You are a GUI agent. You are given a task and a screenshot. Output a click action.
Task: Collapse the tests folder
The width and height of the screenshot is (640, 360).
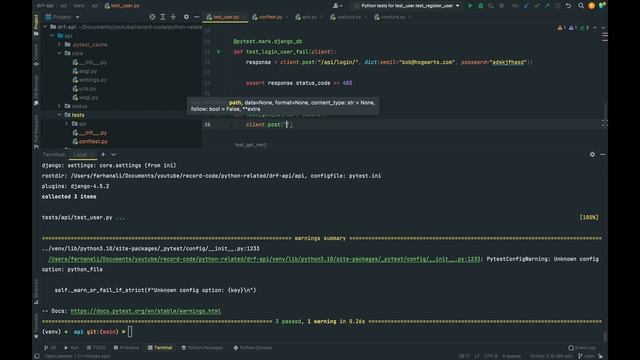(60, 115)
